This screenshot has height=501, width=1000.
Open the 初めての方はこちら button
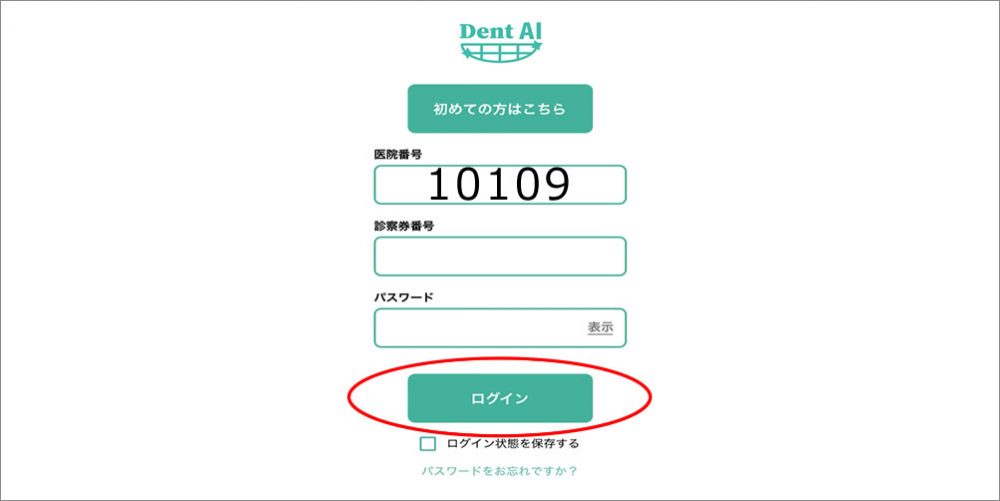(500, 108)
